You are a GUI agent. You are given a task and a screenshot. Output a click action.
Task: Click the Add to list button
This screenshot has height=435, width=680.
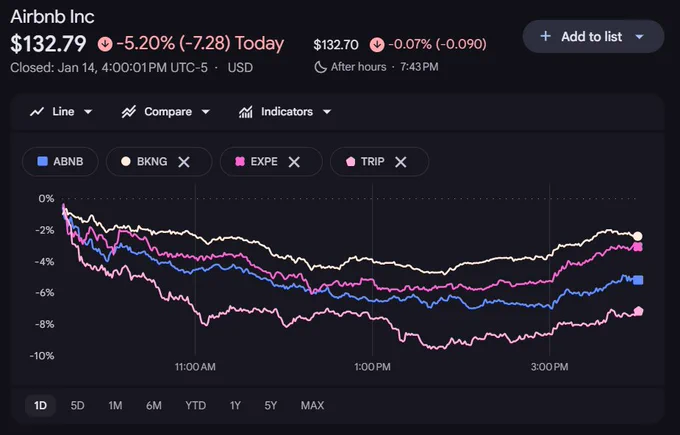(593, 36)
